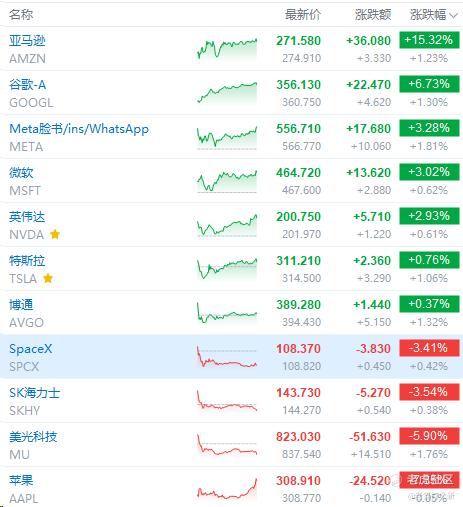Click the gold star beside NVDA
Screen dimensions: 463x507
[x=55, y=234]
